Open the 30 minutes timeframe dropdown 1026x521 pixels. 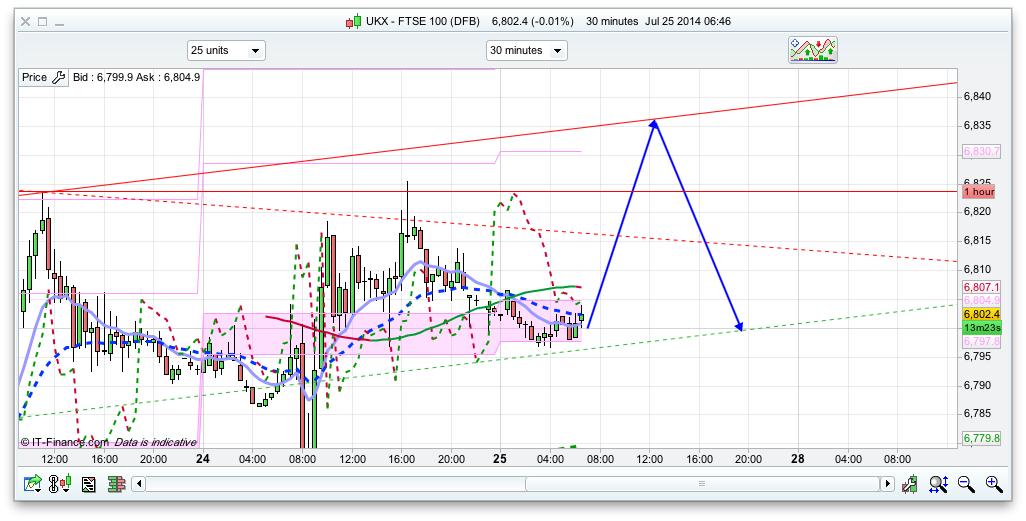coord(526,50)
